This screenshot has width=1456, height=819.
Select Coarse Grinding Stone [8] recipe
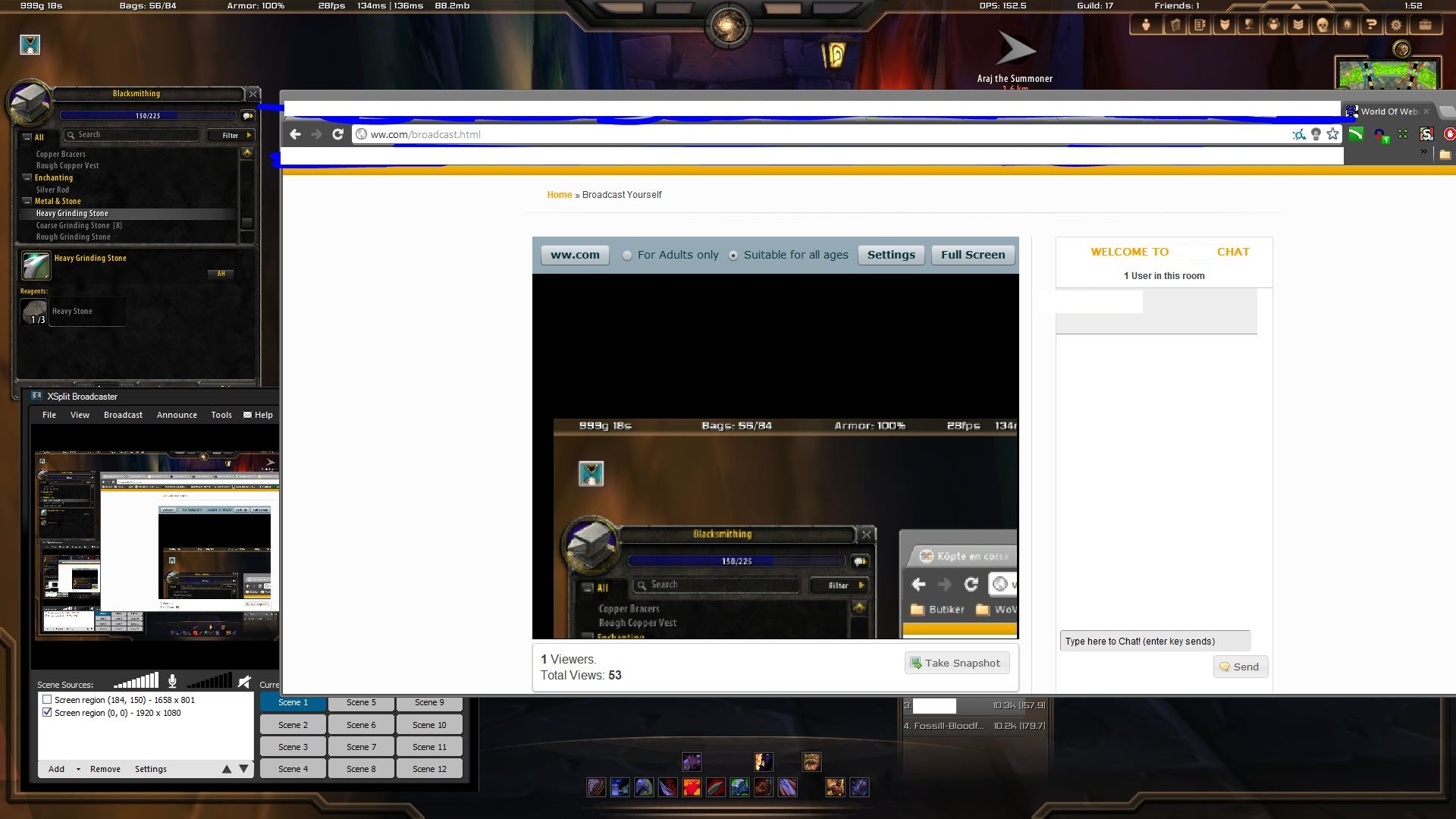79,225
